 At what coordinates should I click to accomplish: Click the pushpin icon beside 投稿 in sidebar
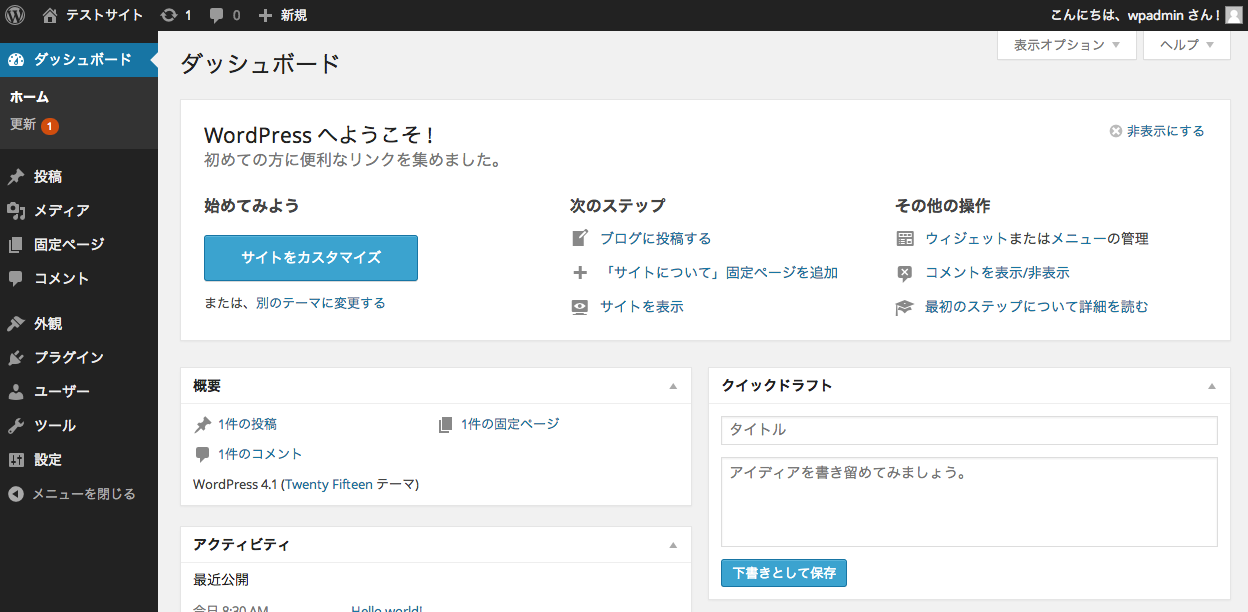[15, 177]
